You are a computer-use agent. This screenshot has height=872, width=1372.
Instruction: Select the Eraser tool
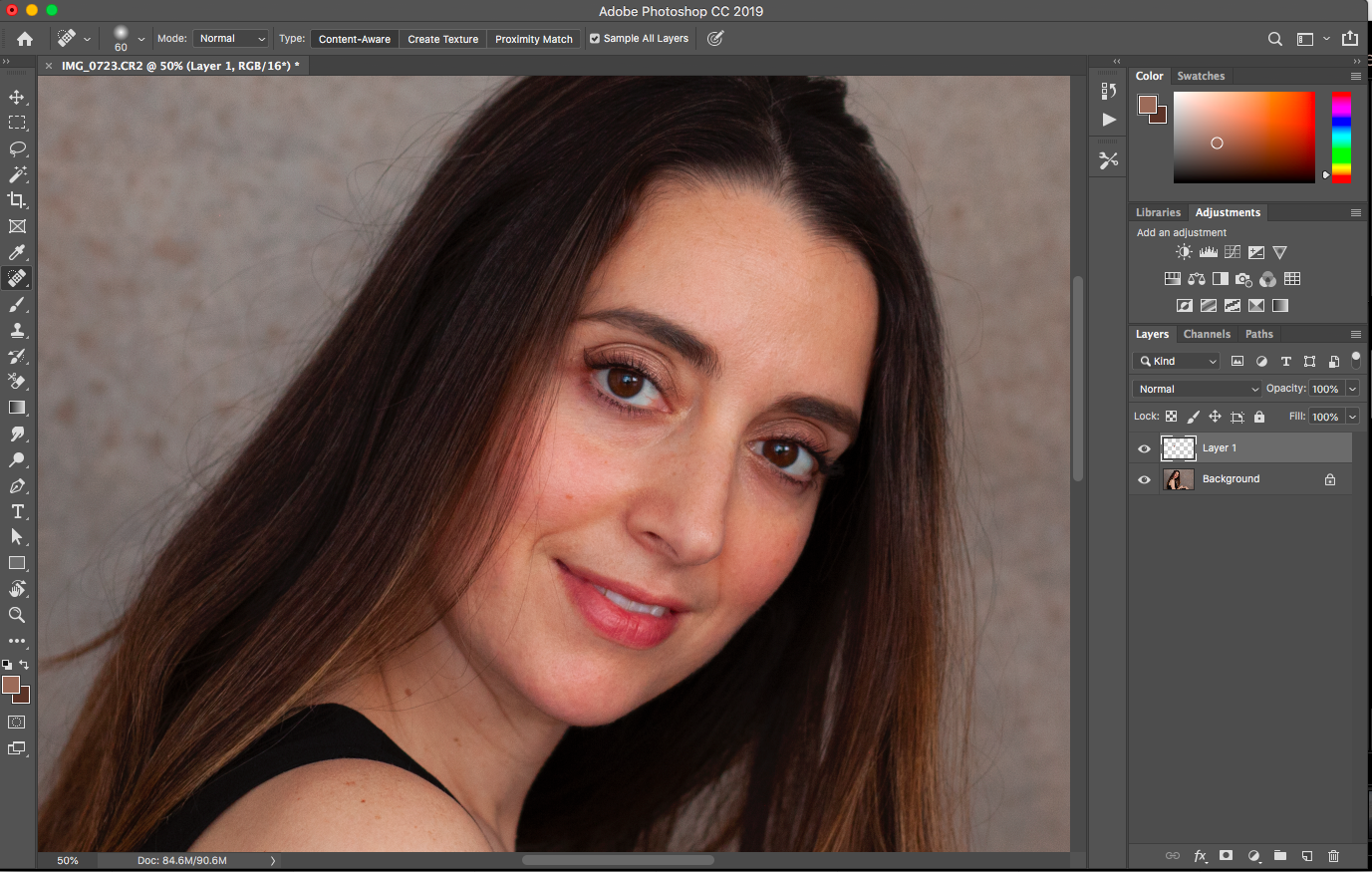click(x=17, y=382)
